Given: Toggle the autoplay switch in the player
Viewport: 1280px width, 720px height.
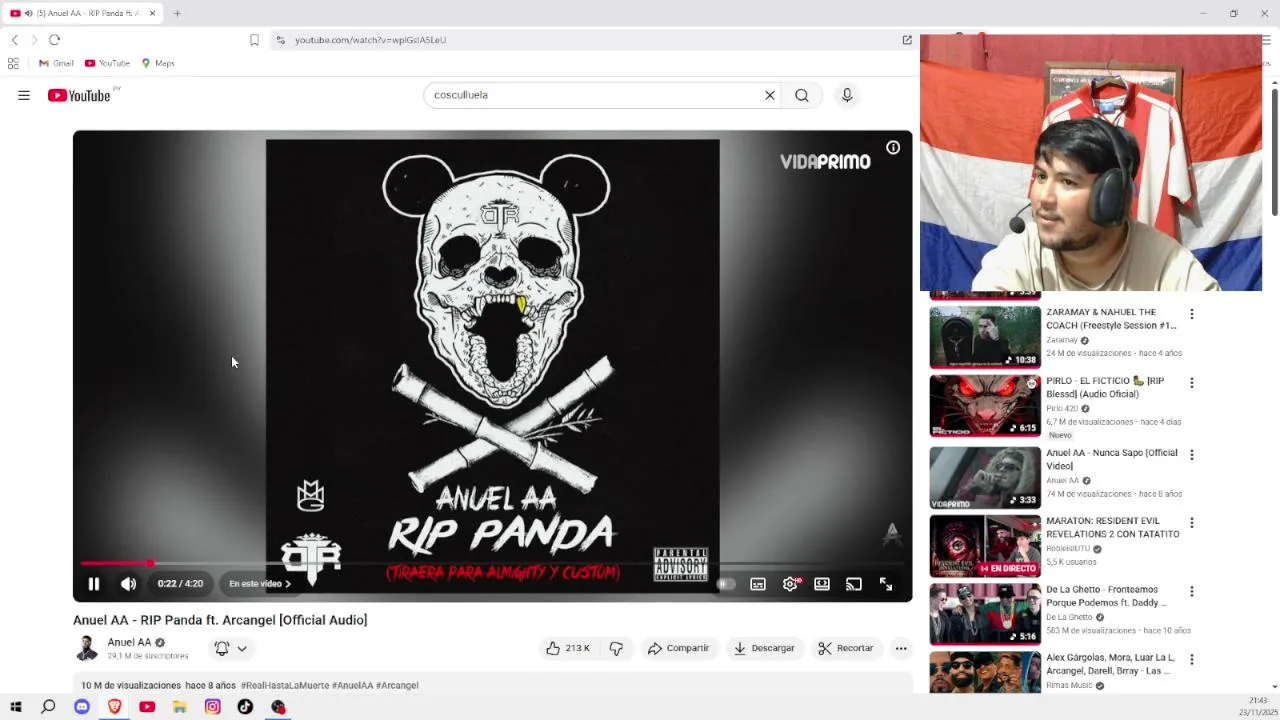Looking at the screenshot, I should tap(725, 584).
